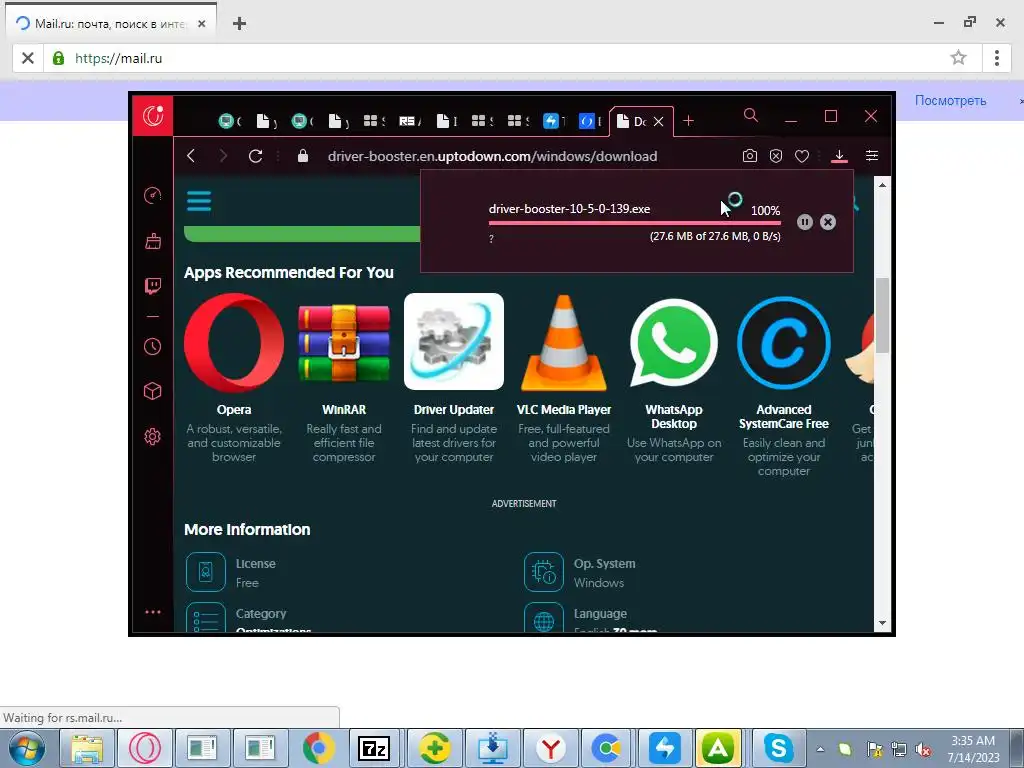Image resolution: width=1024 pixels, height=768 pixels.
Task: Click the three-dots sidebar setup icon
Action: pyautogui.click(x=153, y=612)
